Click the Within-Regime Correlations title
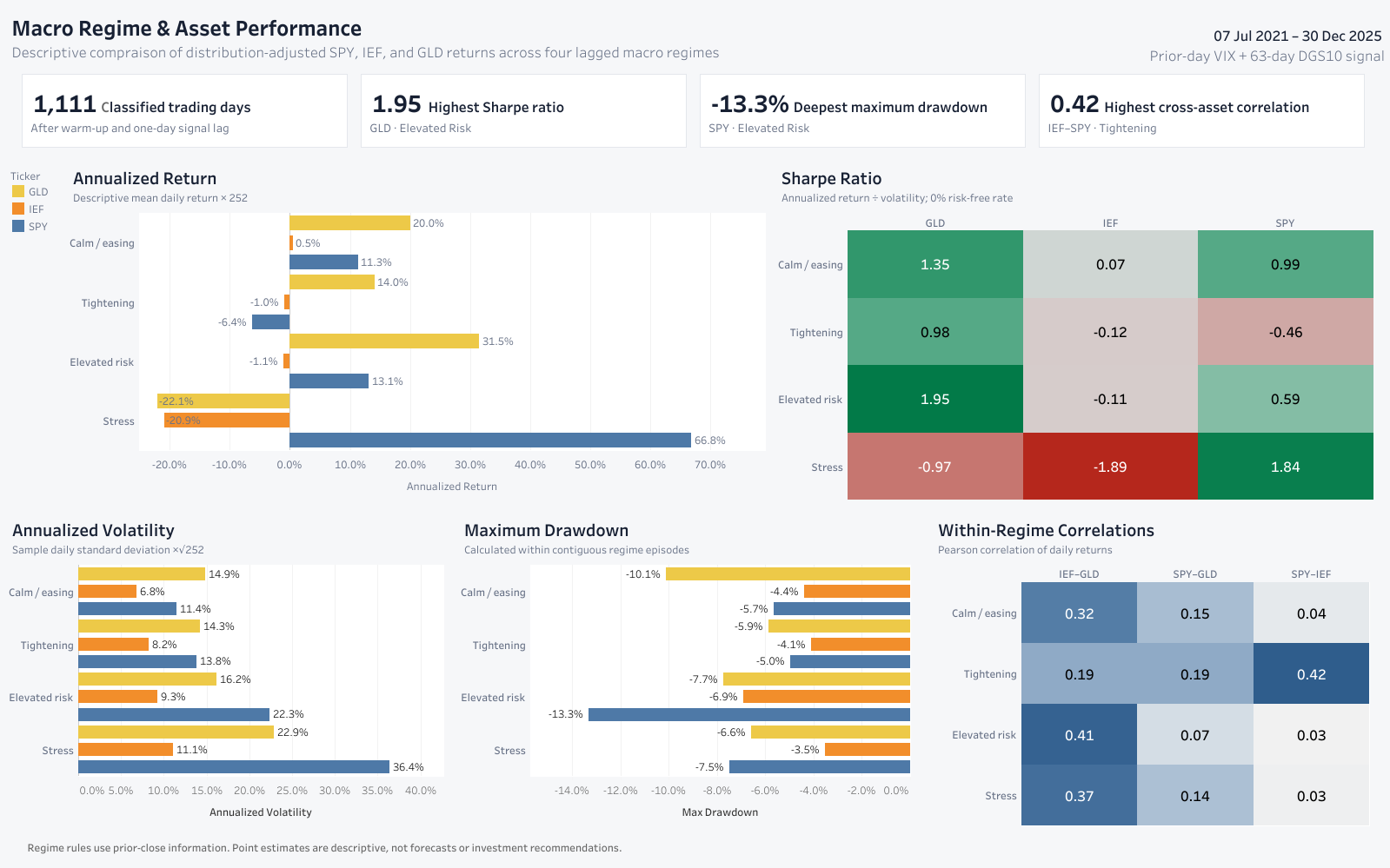The image size is (1390, 868). [1046, 531]
